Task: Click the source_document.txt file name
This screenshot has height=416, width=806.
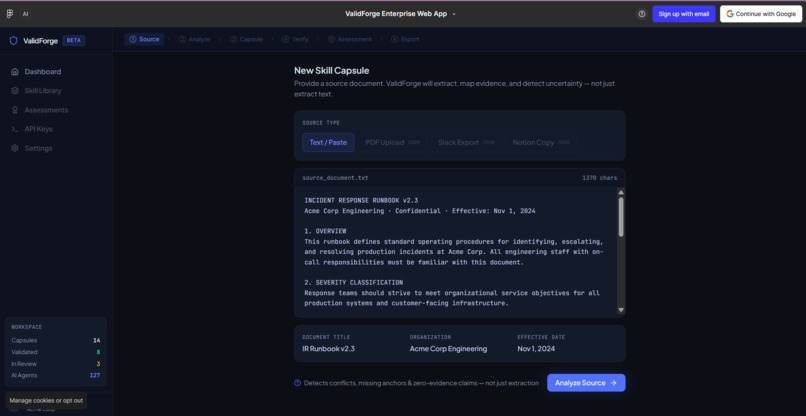Action: [335, 178]
